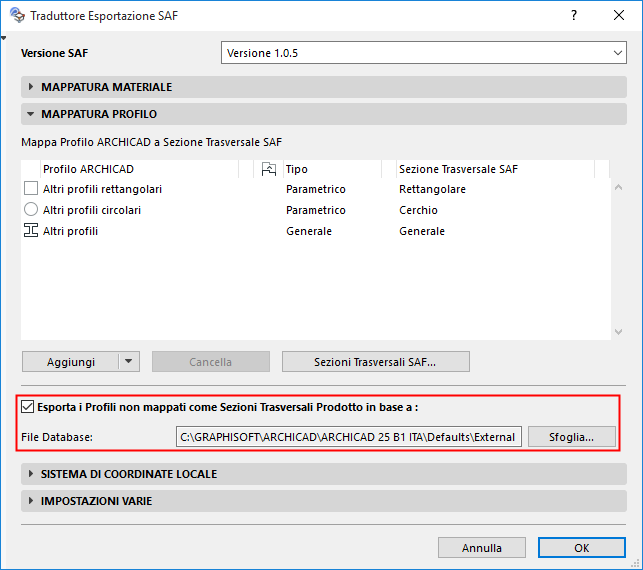
Task: Click the Tipo column header
Action: pos(332,169)
